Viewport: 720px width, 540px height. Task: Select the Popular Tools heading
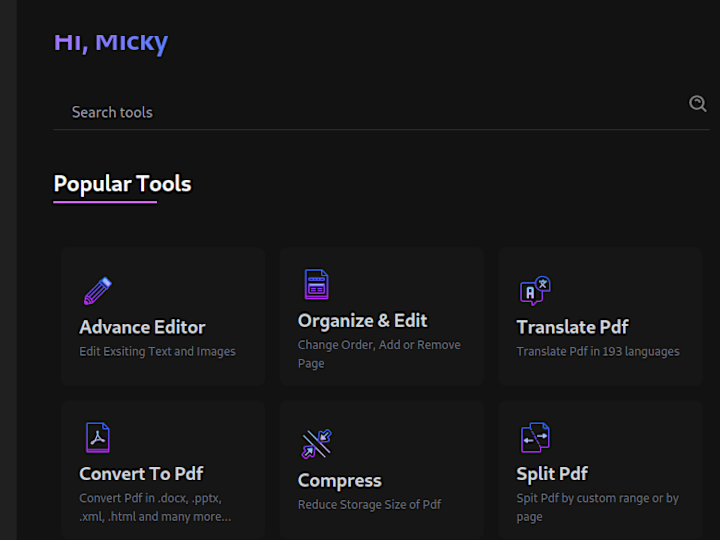click(122, 184)
